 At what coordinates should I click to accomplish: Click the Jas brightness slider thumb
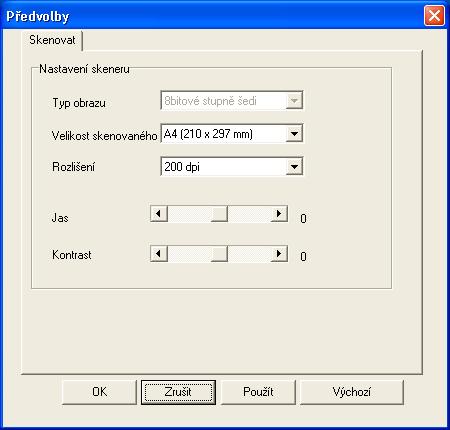click(x=220, y=214)
